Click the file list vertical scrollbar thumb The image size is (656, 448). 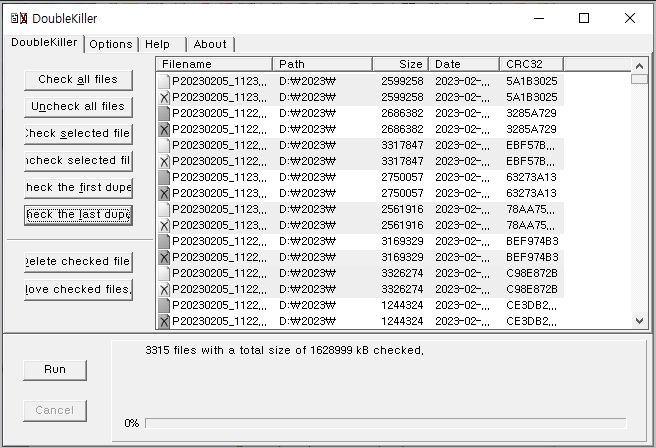pyautogui.click(x=639, y=79)
